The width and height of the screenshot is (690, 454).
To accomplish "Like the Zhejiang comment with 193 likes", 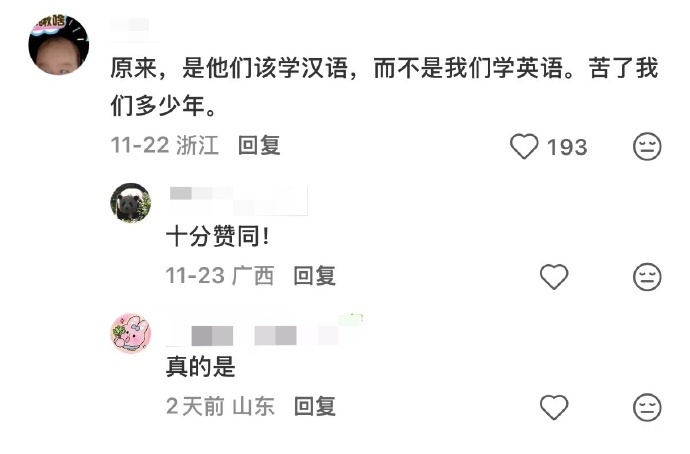I will [x=524, y=146].
